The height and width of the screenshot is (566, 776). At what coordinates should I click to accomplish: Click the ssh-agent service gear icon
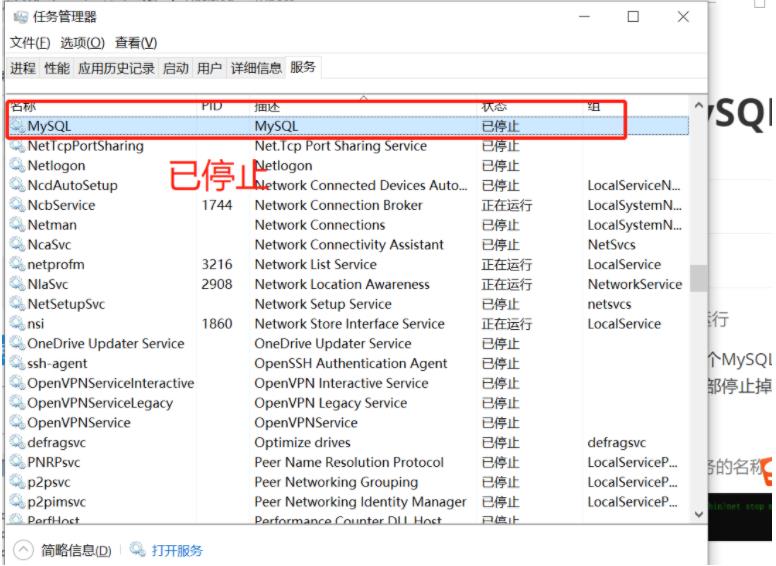coord(17,363)
